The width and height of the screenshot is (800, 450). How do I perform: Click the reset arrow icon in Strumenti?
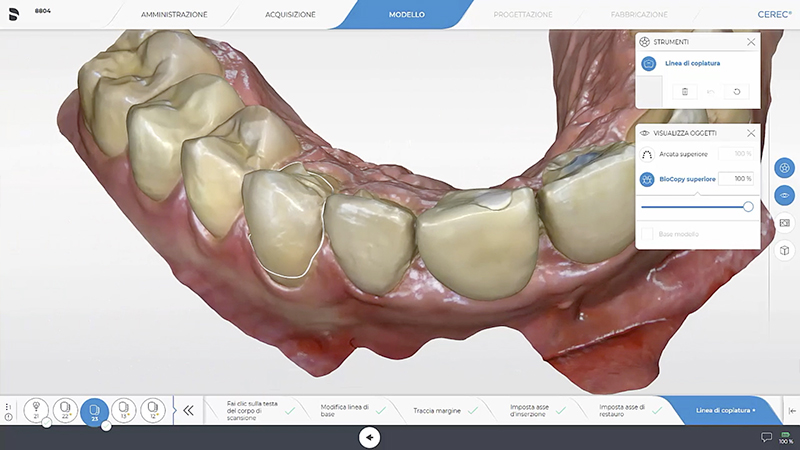736,92
